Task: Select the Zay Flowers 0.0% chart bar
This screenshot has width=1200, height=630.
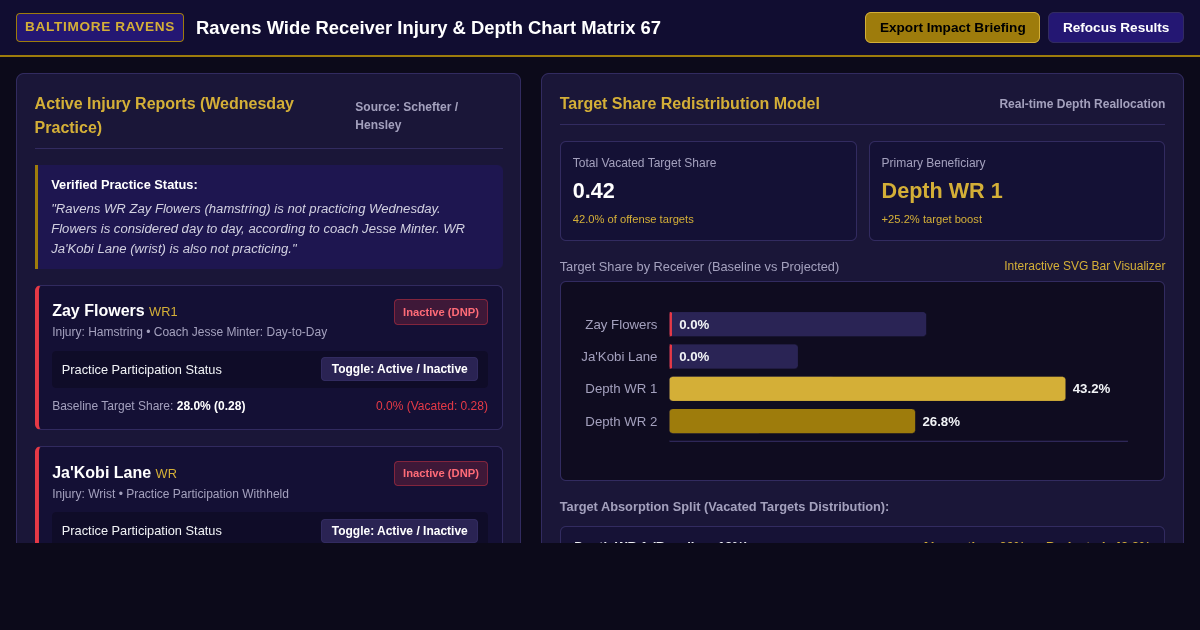Action: [x=798, y=324]
